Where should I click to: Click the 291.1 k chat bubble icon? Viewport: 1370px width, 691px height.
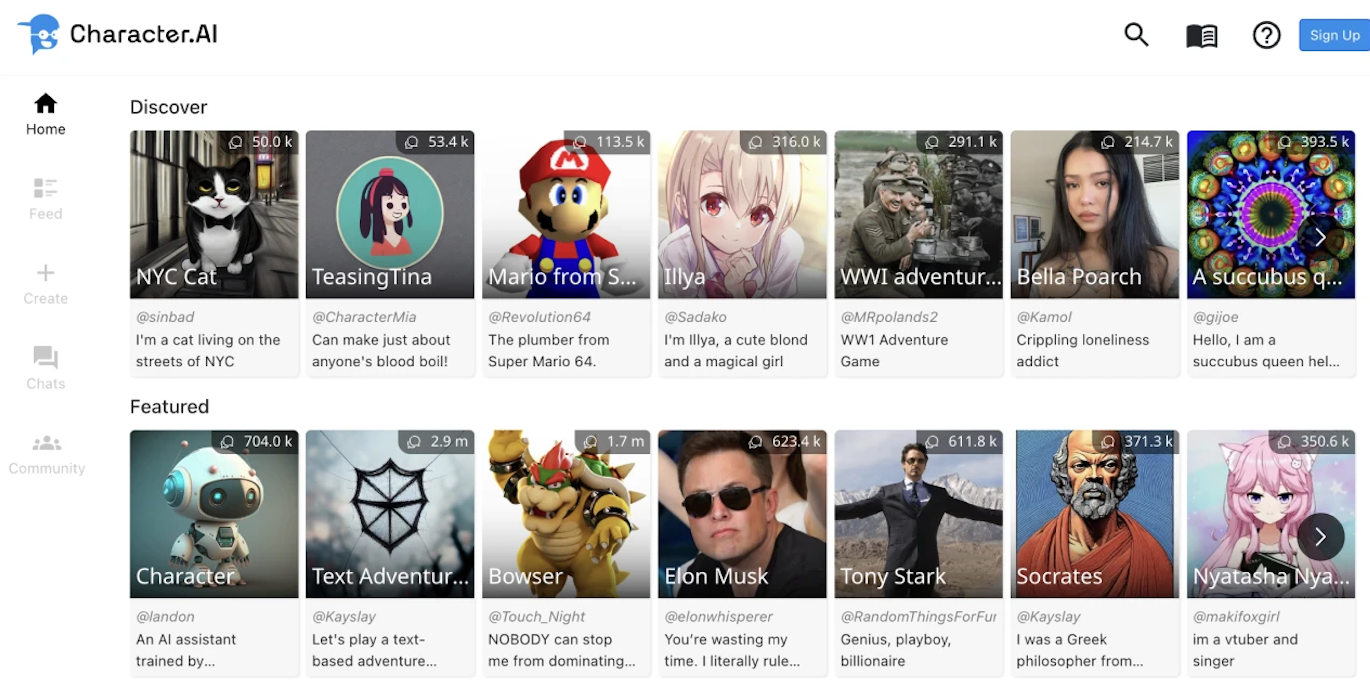tap(932, 142)
